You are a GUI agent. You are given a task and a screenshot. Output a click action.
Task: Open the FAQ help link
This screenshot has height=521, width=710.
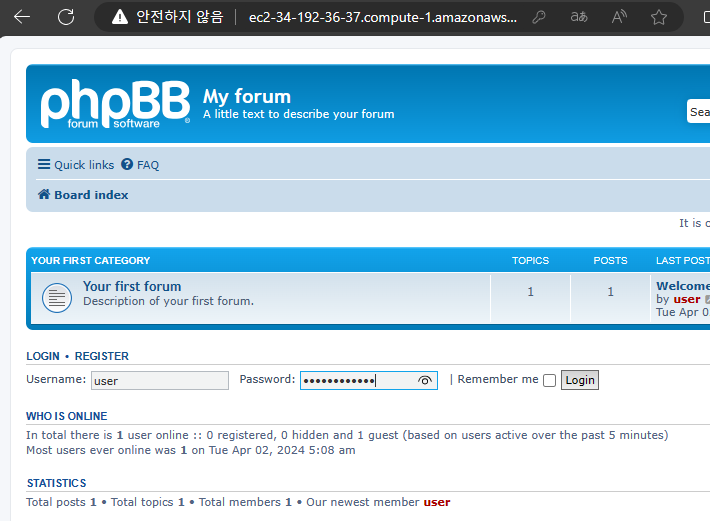point(140,165)
